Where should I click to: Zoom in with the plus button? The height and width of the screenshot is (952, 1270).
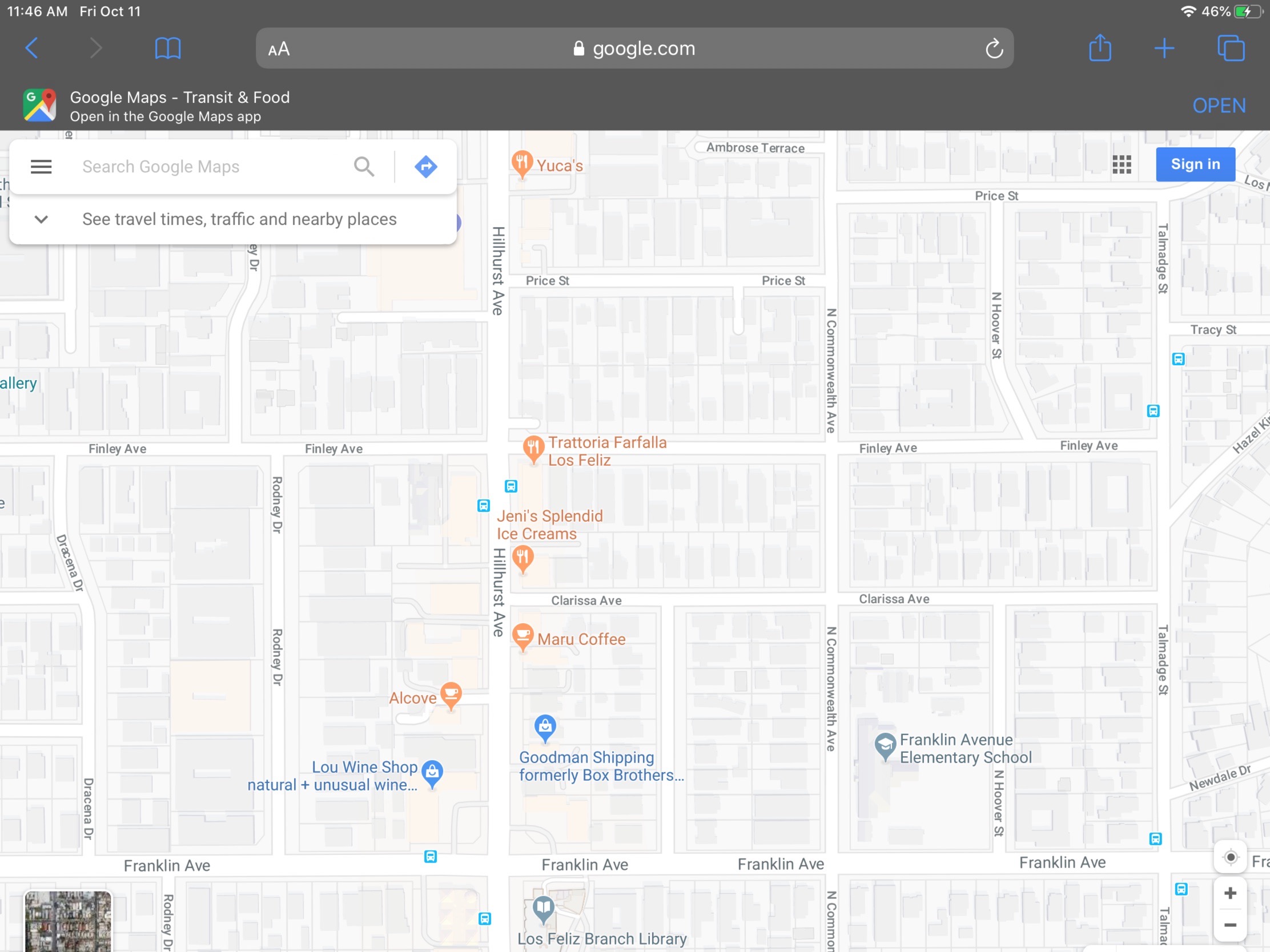pyautogui.click(x=1230, y=893)
